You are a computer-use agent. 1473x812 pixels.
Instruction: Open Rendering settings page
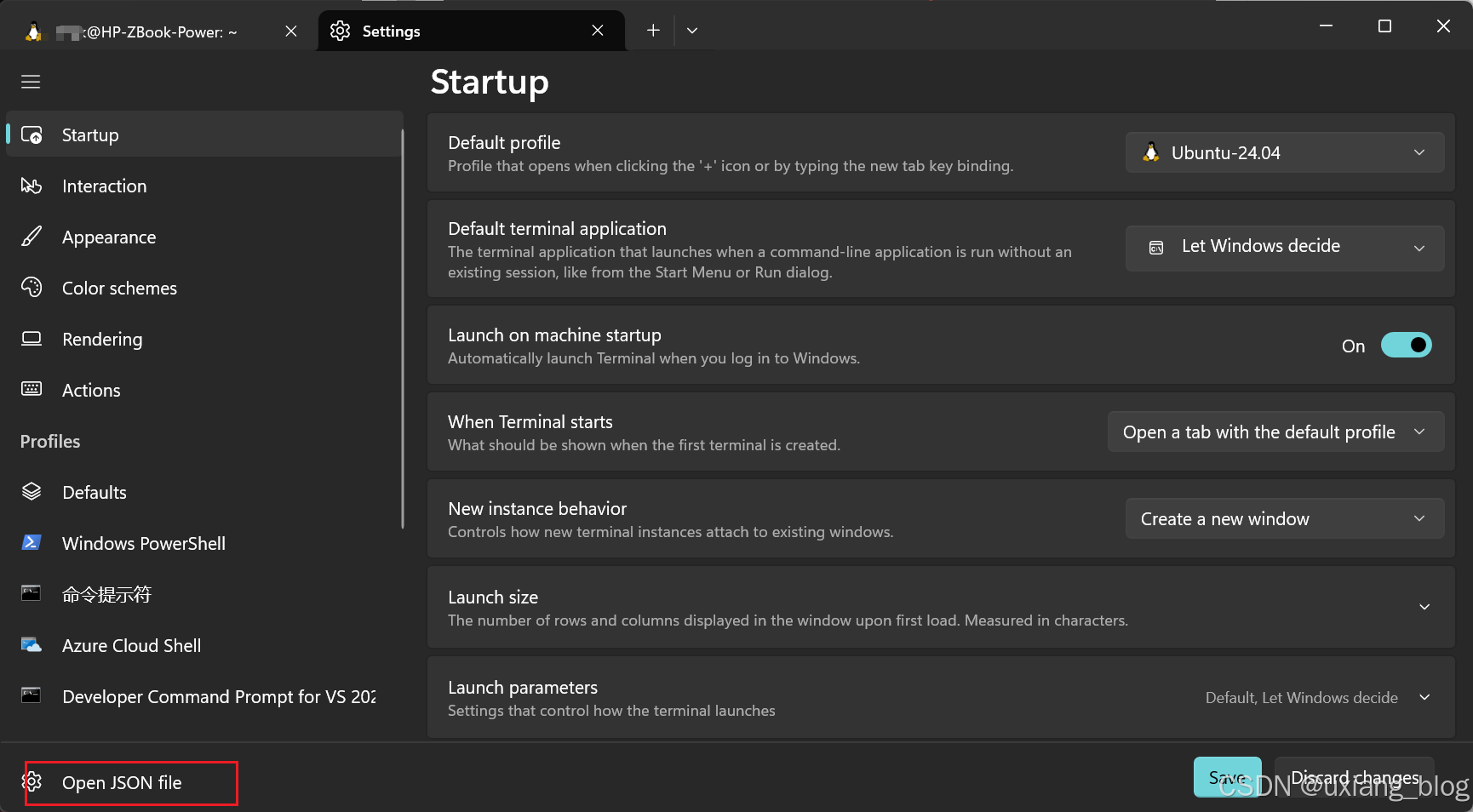204,339
